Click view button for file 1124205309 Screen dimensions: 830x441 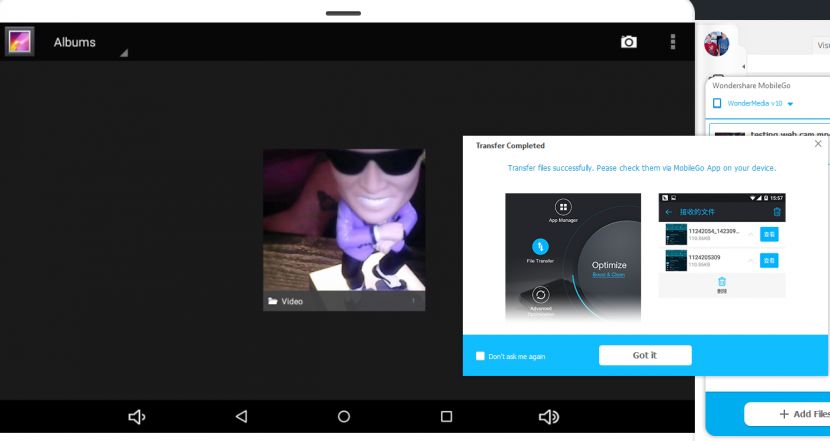pos(769,260)
